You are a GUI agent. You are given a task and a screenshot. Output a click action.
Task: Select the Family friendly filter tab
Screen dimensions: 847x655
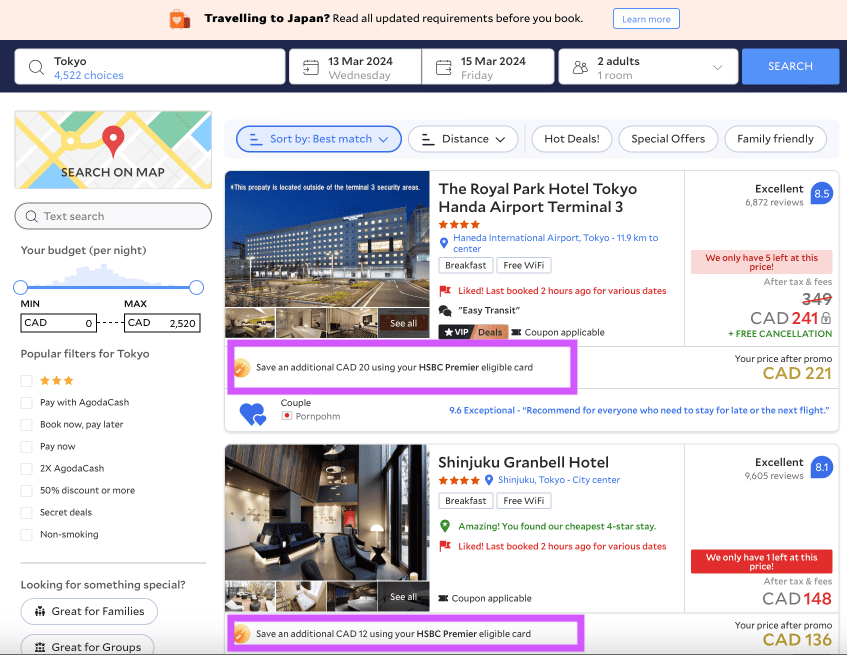point(775,139)
